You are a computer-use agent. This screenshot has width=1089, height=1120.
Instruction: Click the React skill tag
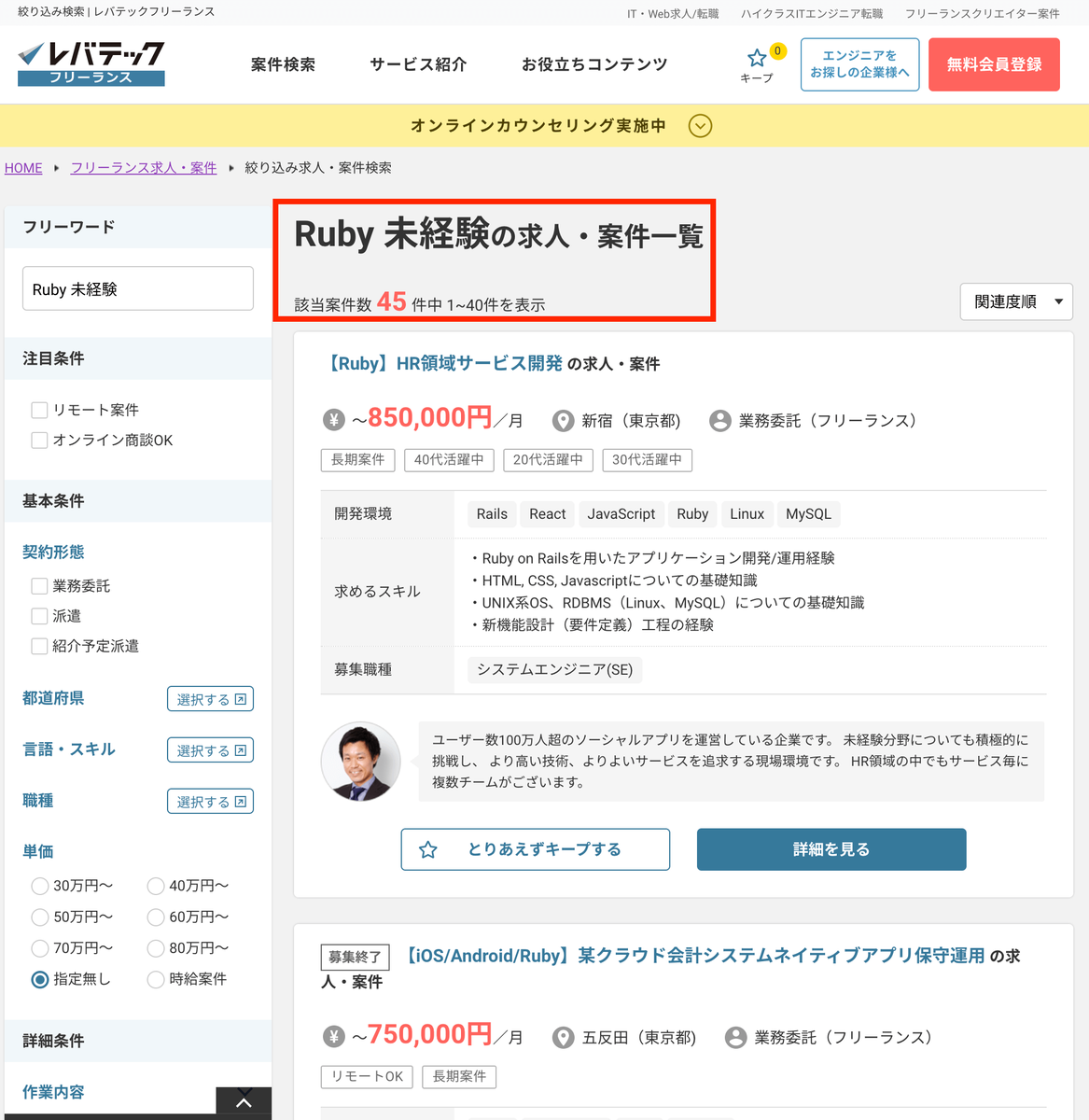coord(548,513)
